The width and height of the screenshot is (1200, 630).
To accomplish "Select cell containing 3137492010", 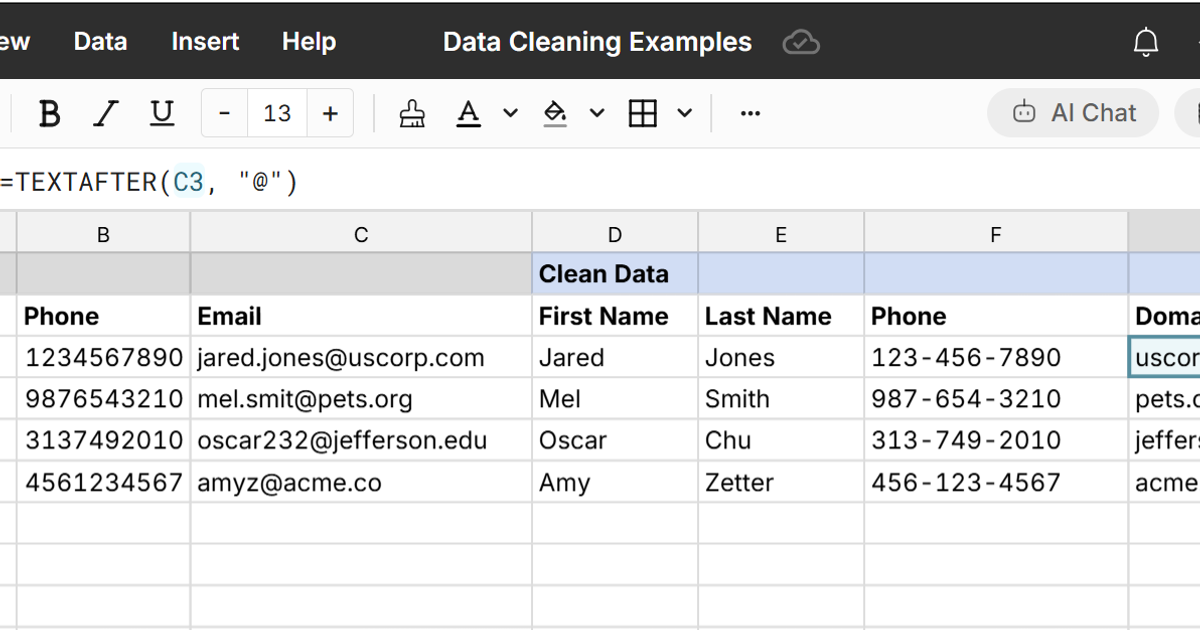I will pyautogui.click(x=103, y=441).
